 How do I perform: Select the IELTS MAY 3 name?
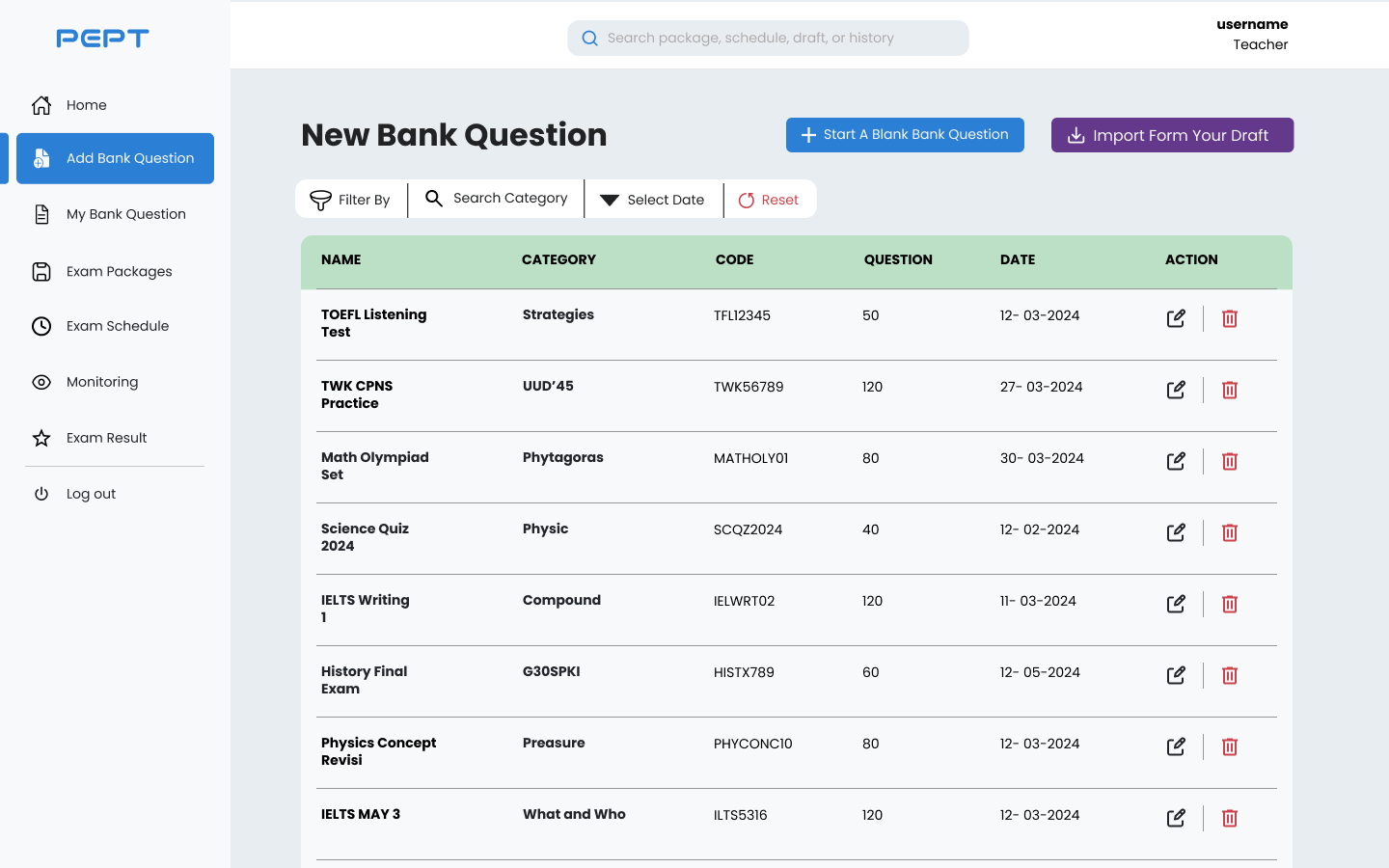click(x=361, y=814)
